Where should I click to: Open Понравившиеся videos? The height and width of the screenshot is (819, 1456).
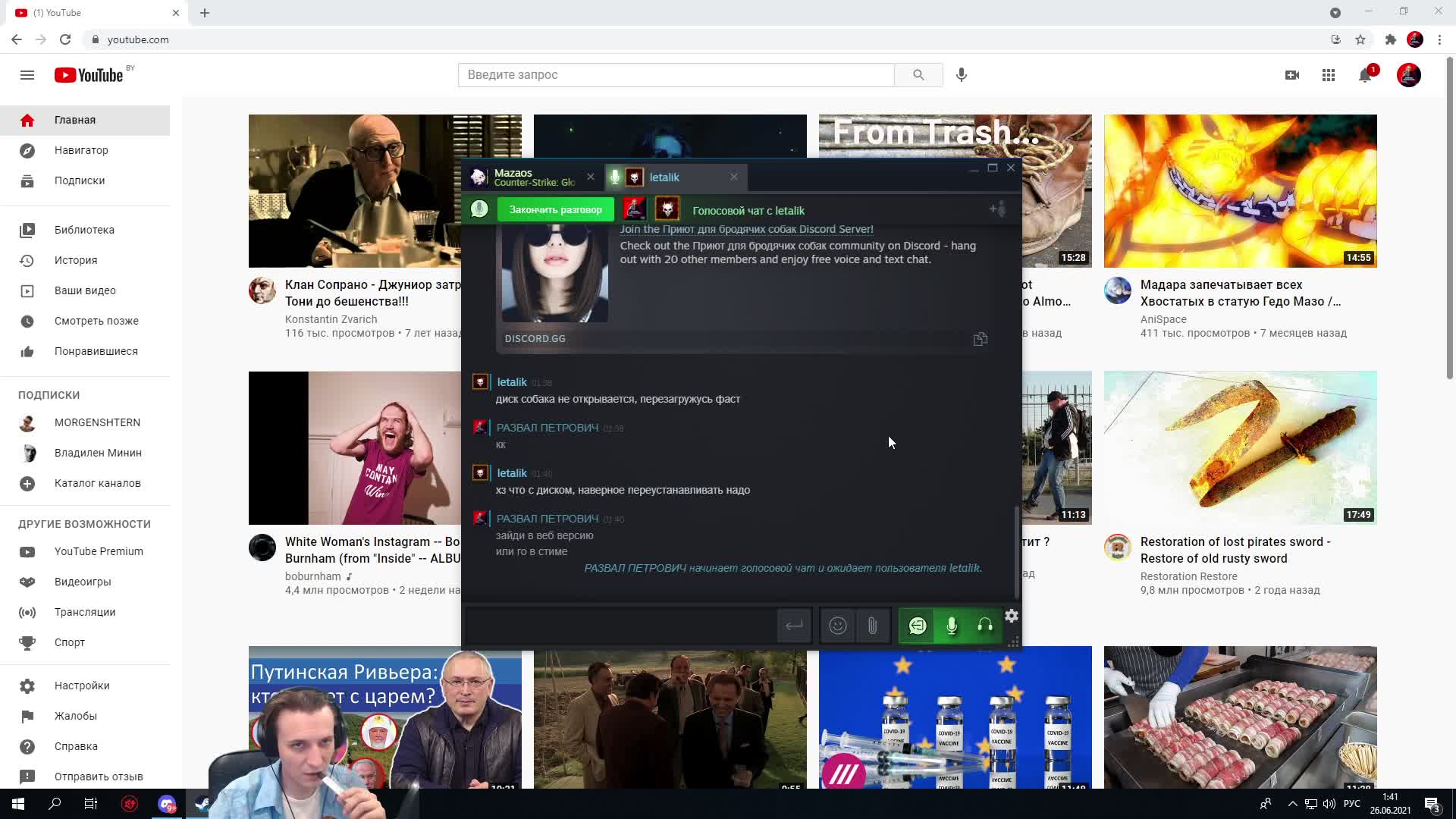85,351
